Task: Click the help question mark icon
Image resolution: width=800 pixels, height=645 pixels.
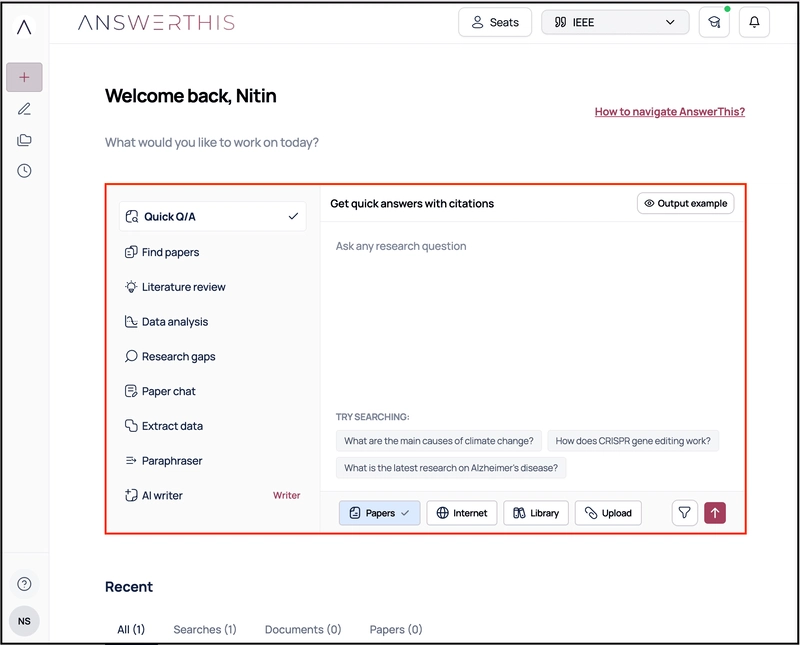Action: click(x=24, y=584)
